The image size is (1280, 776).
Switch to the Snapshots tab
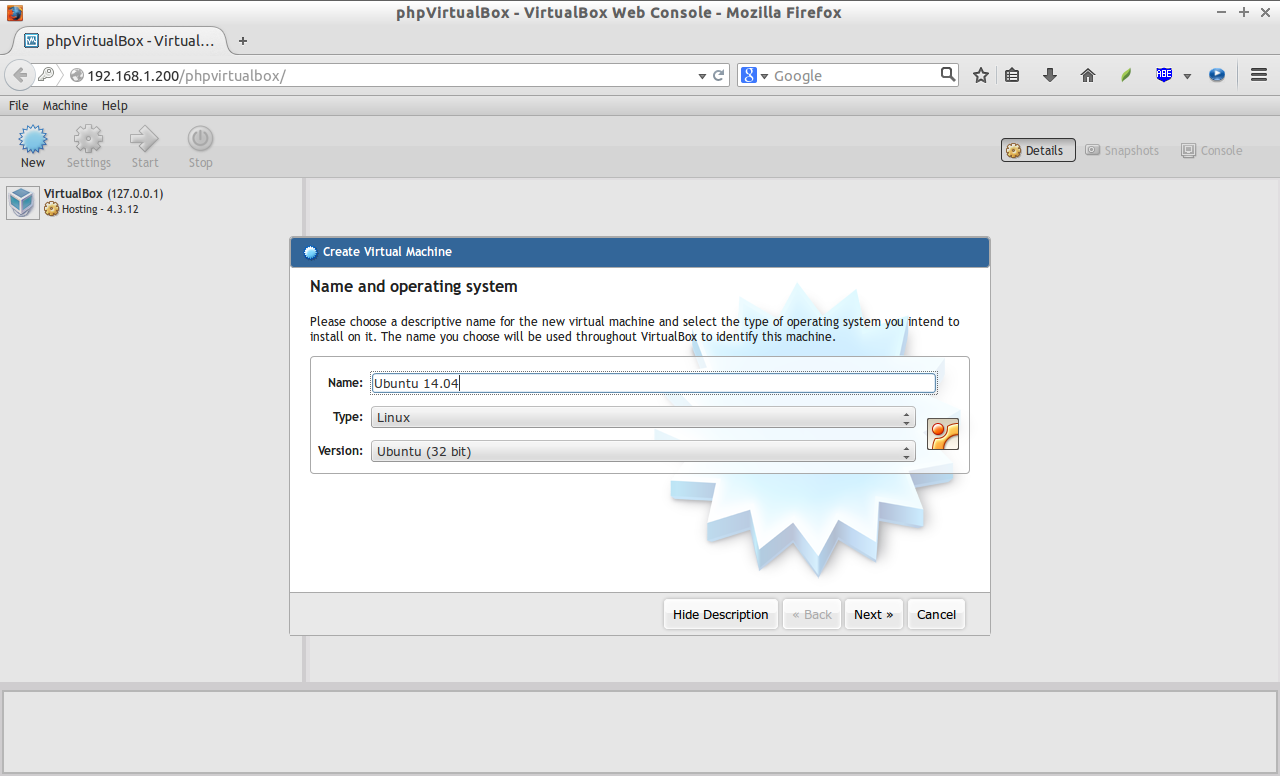coord(1122,150)
